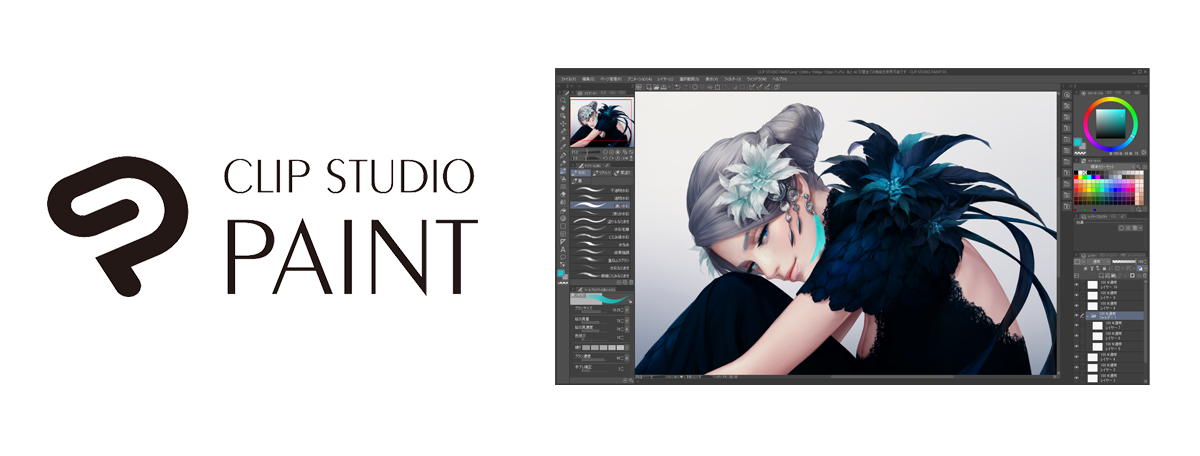Hide the highlighted folder layer using its eye
The width and height of the screenshot is (1200, 456).
(1076, 316)
